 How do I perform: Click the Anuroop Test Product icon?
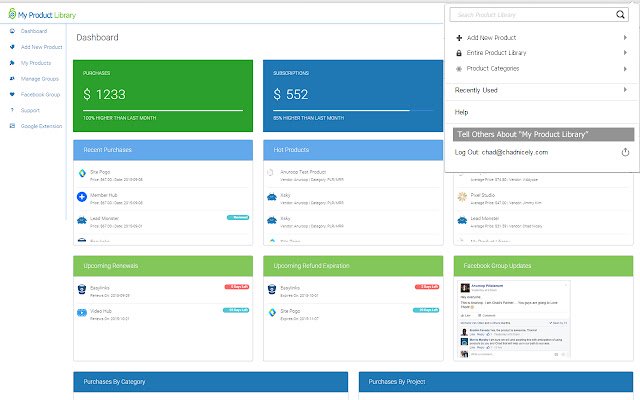(x=270, y=173)
